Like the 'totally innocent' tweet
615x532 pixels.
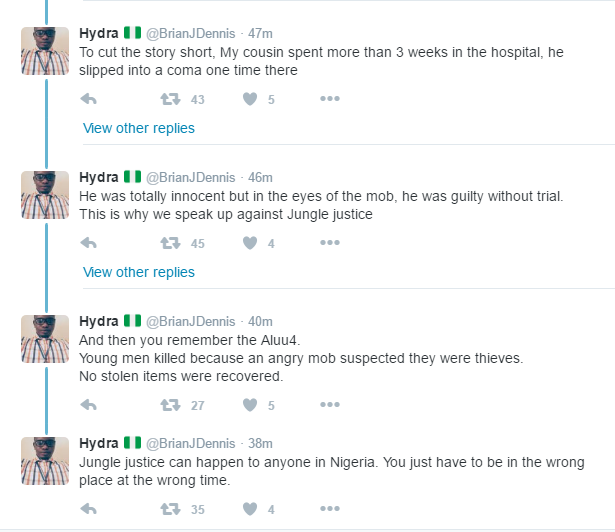[250, 243]
